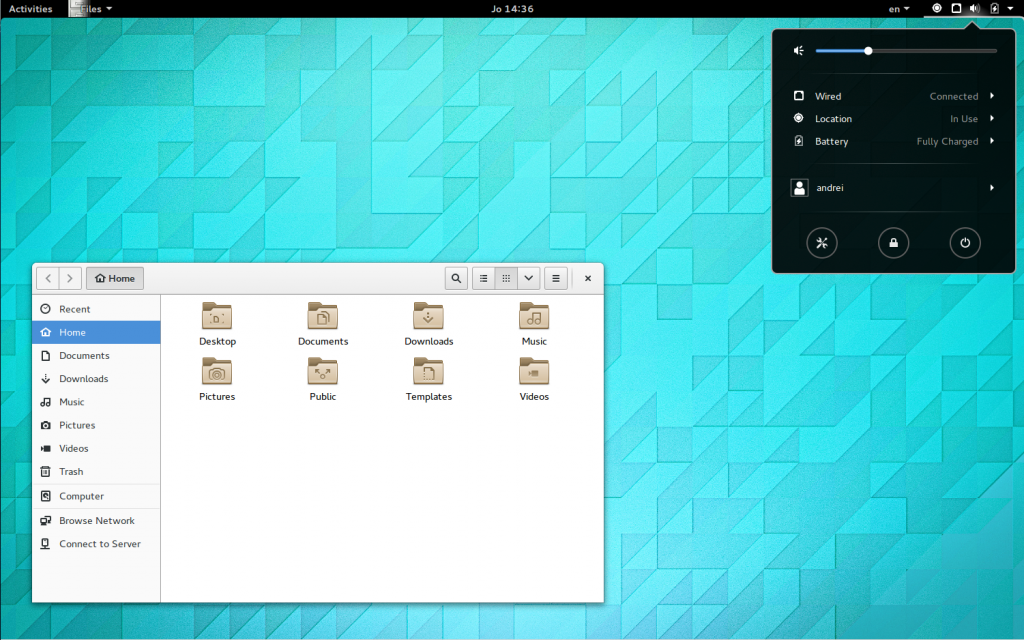The height and width of the screenshot is (640, 1024).
Task: Open the Downloads folder thumbnail
Action: [428, 316]
